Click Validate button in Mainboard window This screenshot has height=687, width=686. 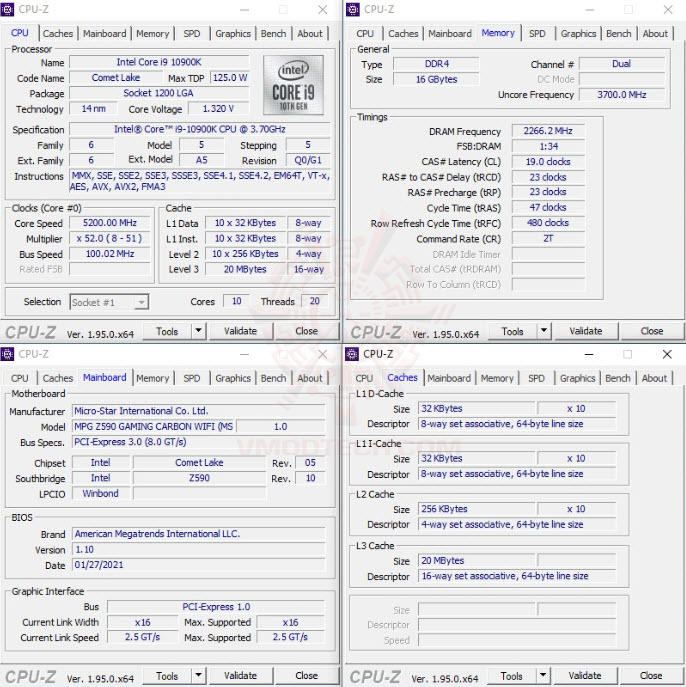[240, 676]
